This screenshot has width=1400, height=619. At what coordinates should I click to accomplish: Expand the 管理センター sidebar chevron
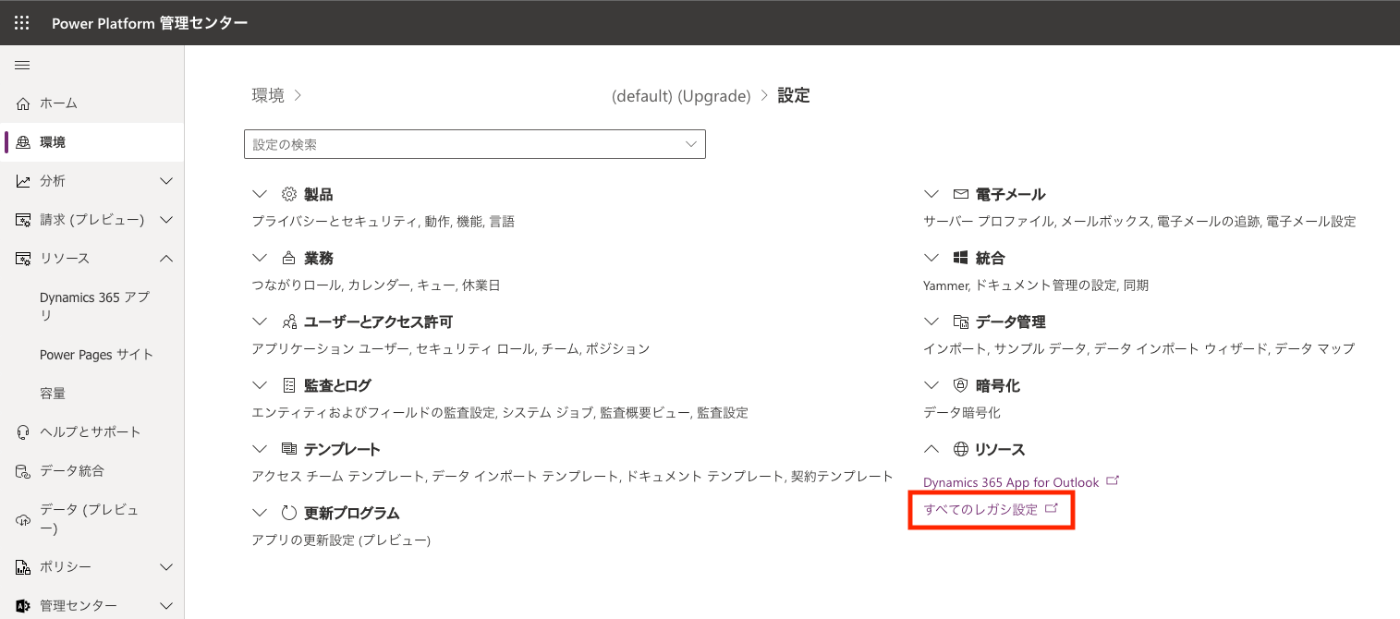click(x=166, y=606)
